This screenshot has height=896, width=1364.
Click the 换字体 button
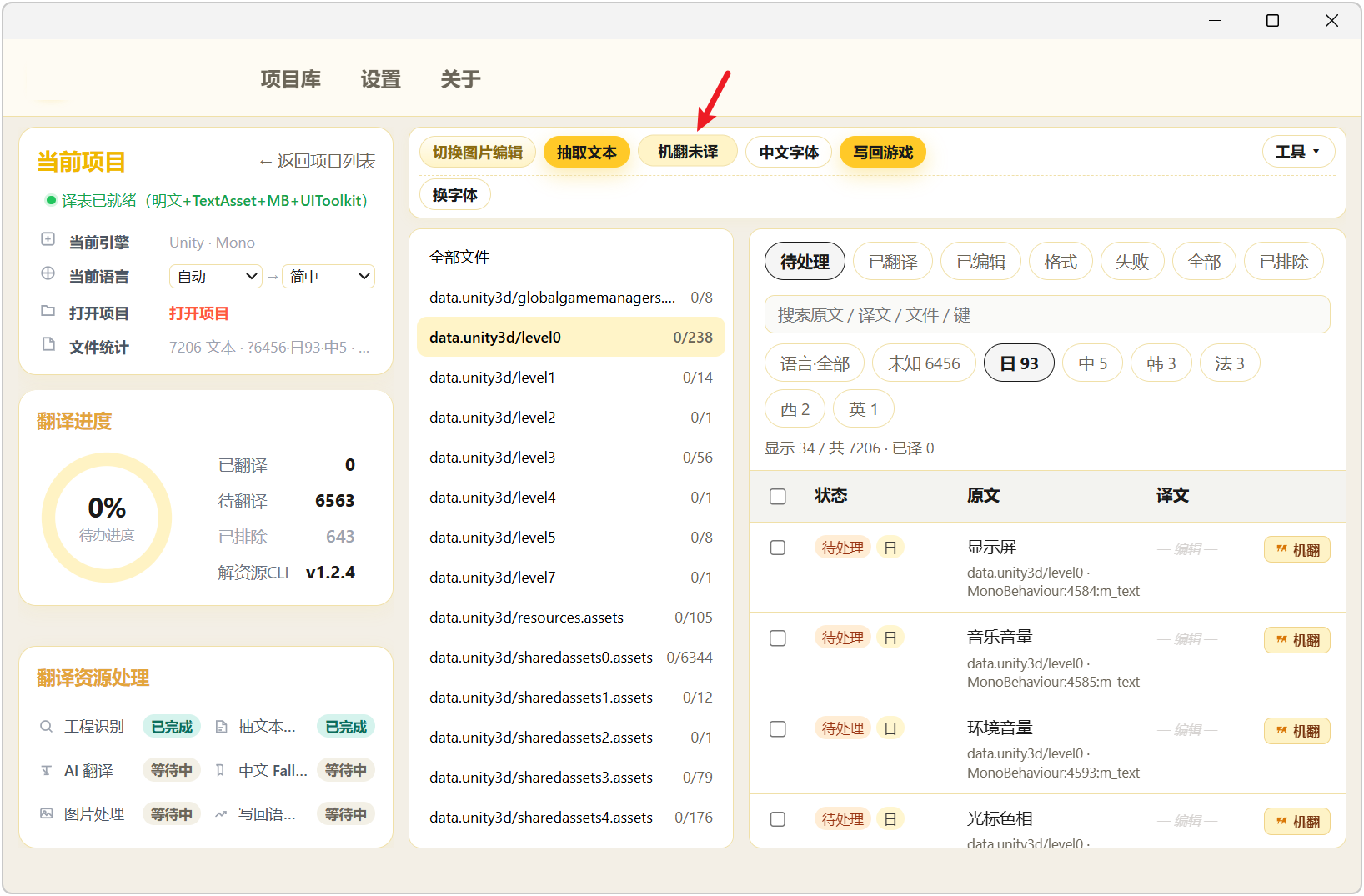(455, 195)
